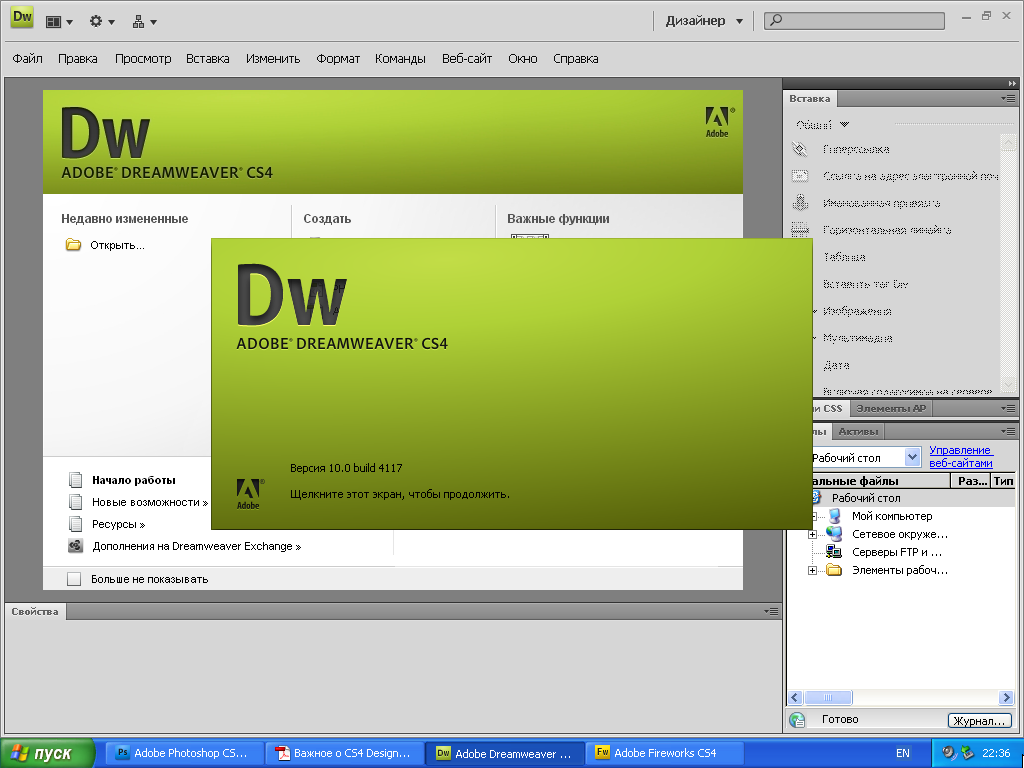The width and height of the screenshot is (1024, 768).
Task: Switch to the Элементы AP tab
Action: pos(891,409)
